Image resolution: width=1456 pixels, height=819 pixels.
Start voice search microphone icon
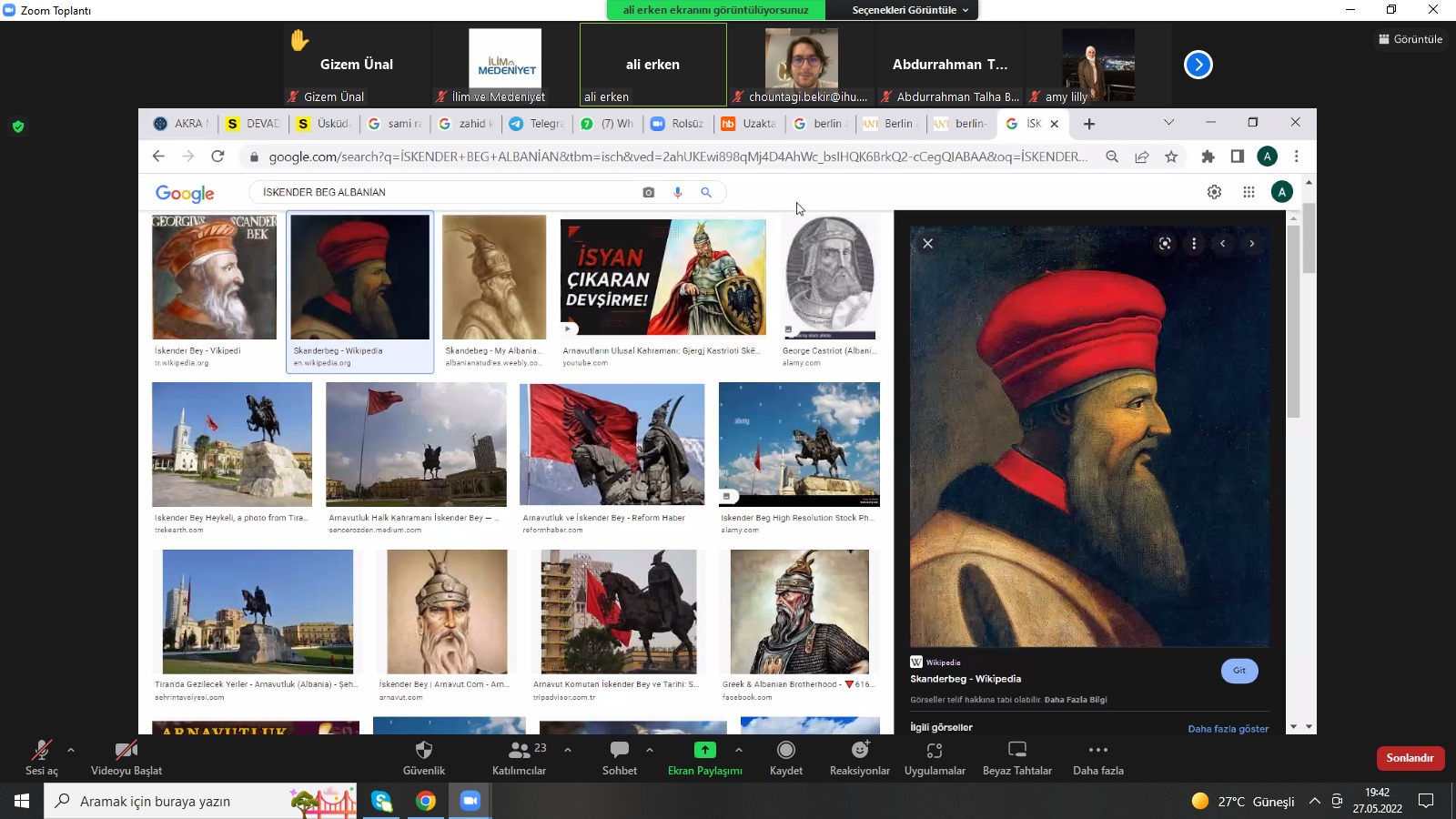(x=677, y=192)
